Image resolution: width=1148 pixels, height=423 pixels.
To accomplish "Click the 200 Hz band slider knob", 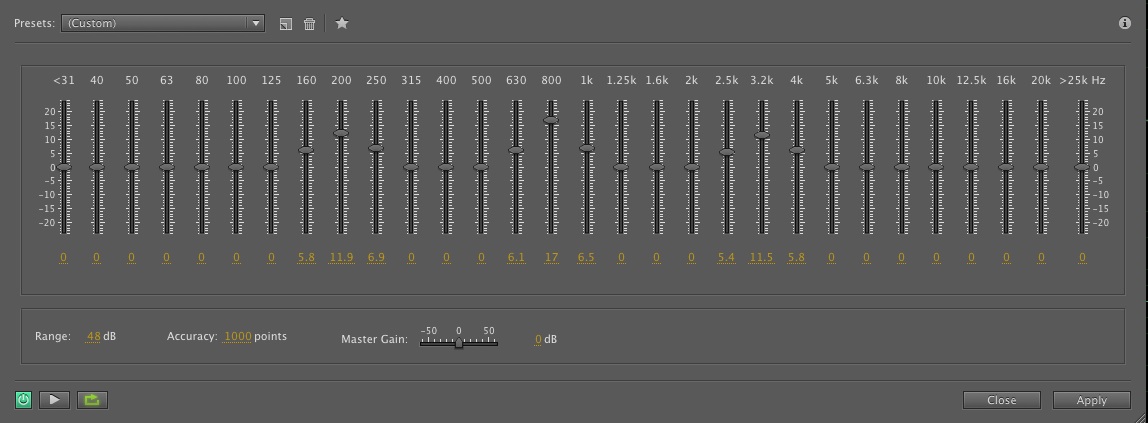I will [x=341, y=133].
